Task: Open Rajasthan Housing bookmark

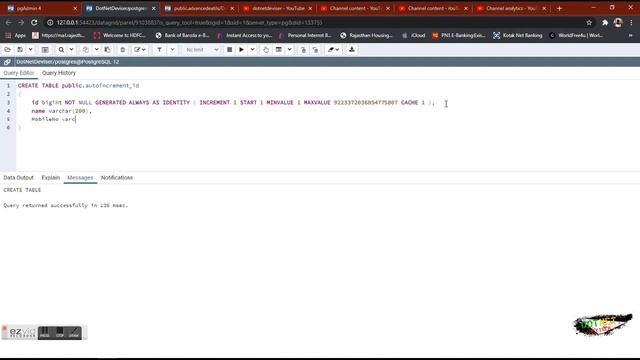Action: [366, 36]
